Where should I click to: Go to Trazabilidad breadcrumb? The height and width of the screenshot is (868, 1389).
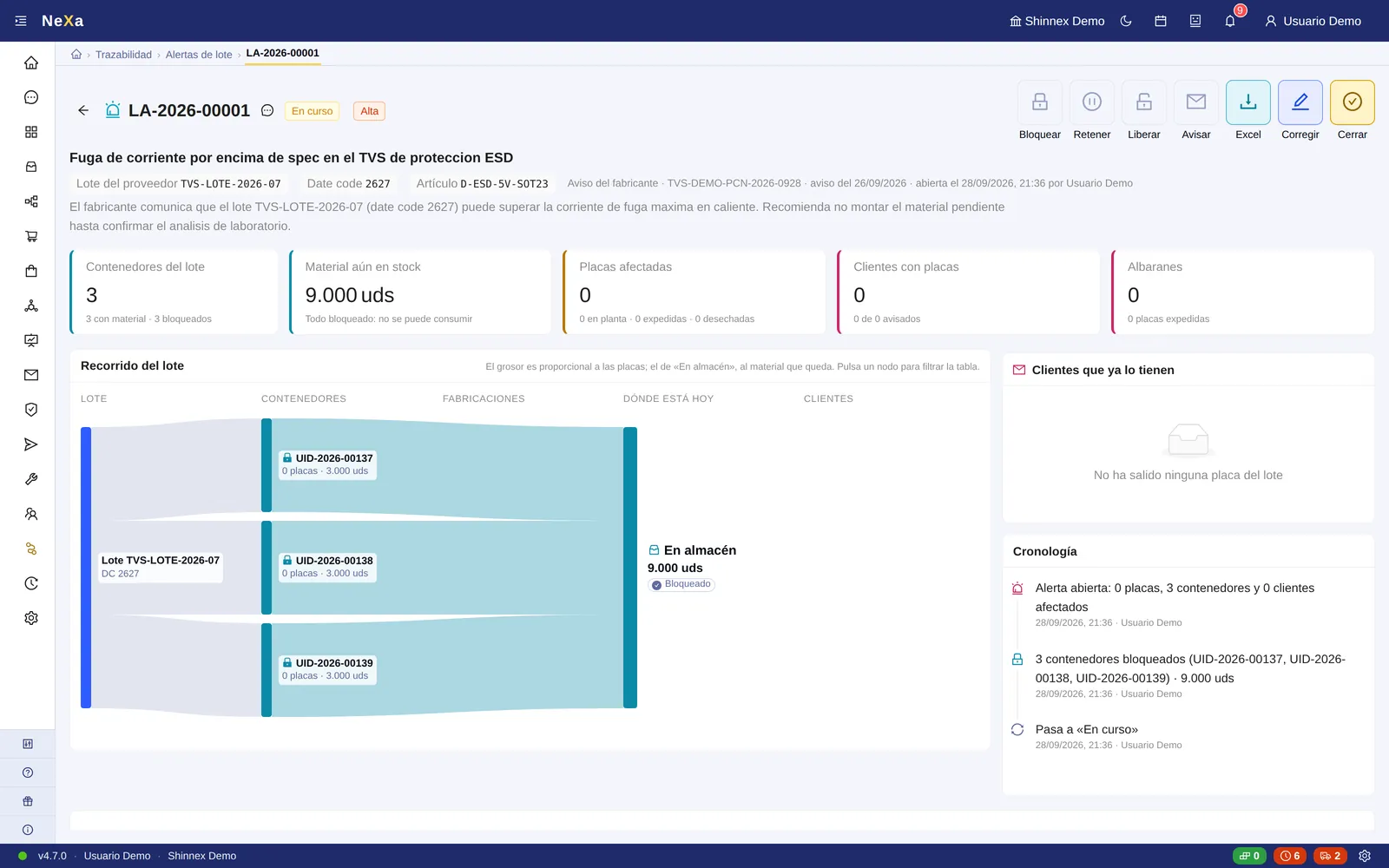click(x=123, y=54)
